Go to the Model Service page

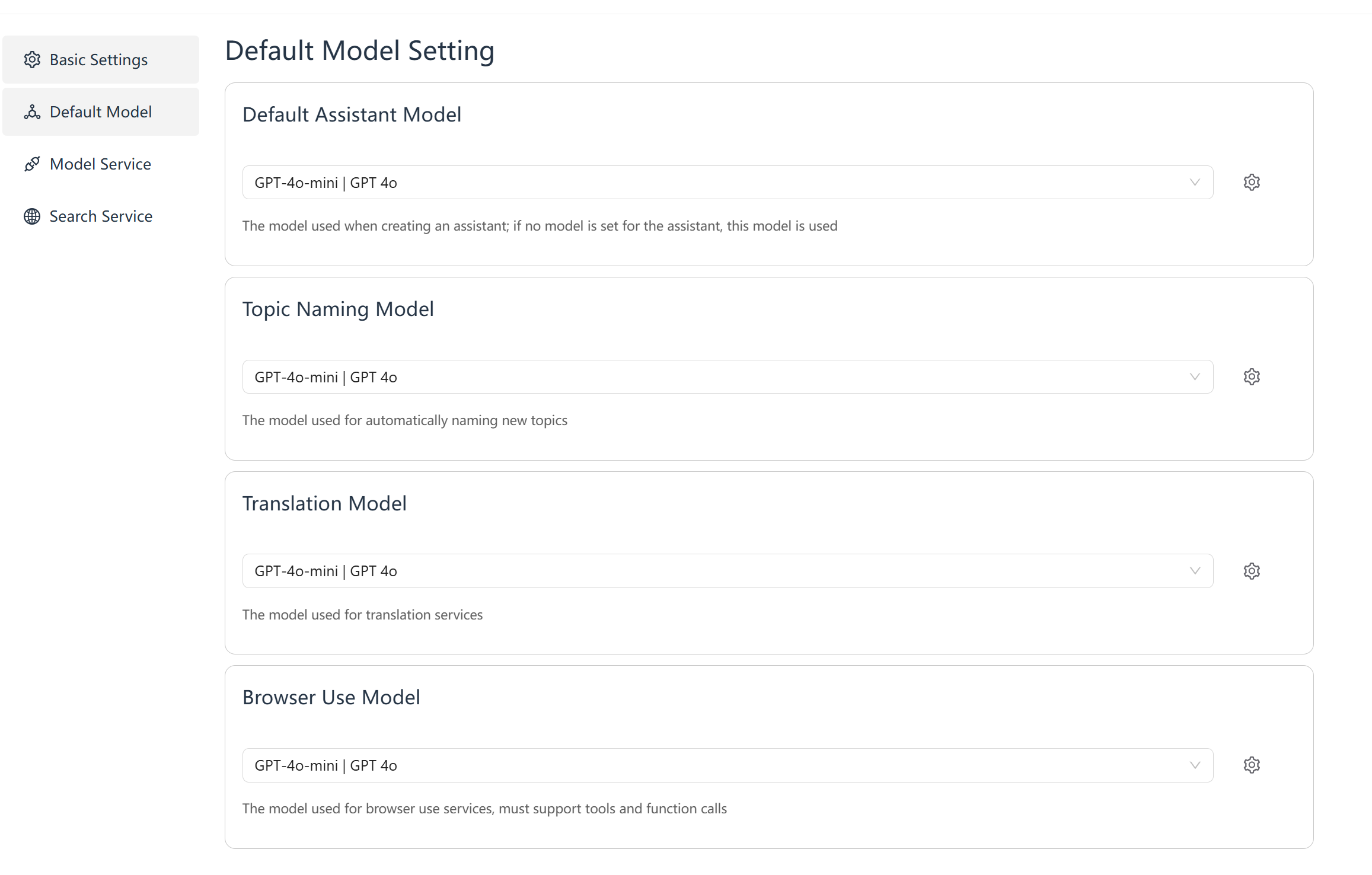coord(101,164)
